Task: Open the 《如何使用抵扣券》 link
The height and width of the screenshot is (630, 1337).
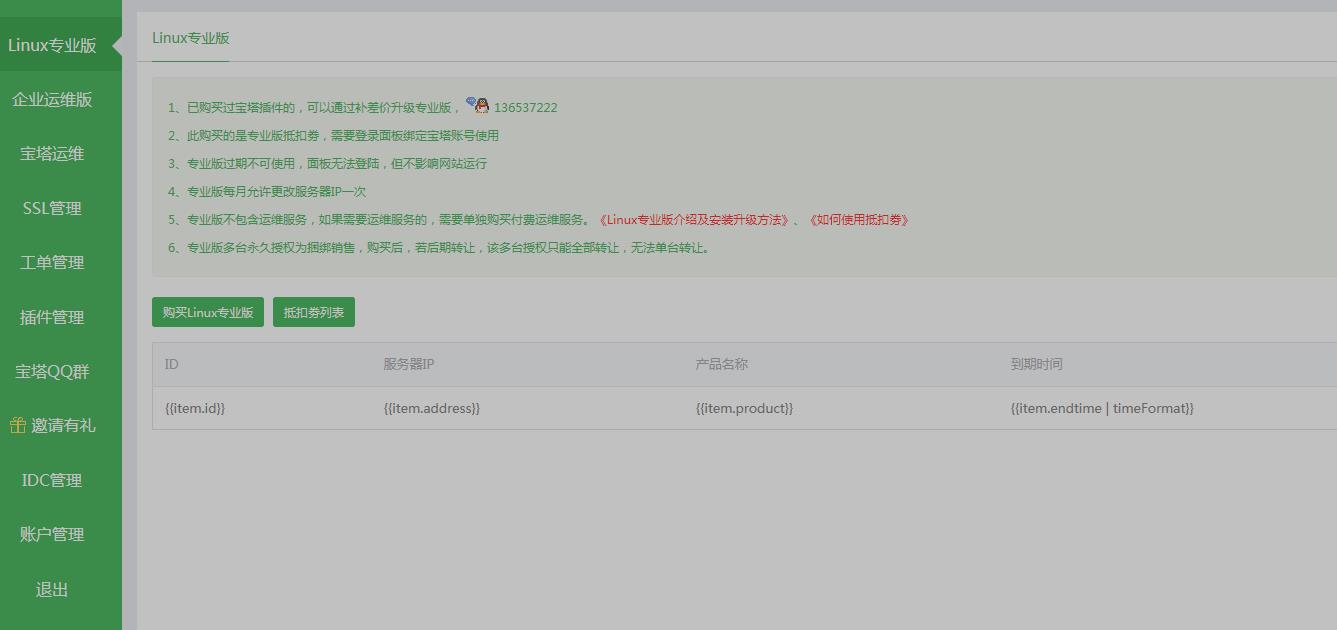Action: click(x=859, y=220)
